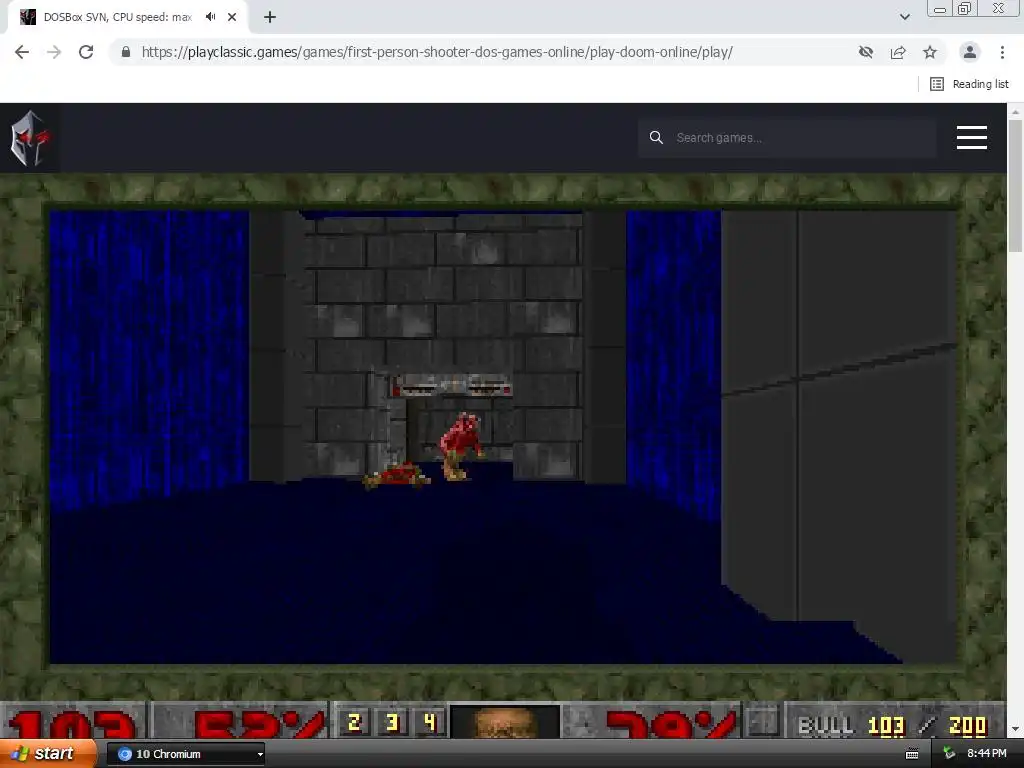Click the share page icon
Viewport: 1024px width, 768px height.
(898, 52)
